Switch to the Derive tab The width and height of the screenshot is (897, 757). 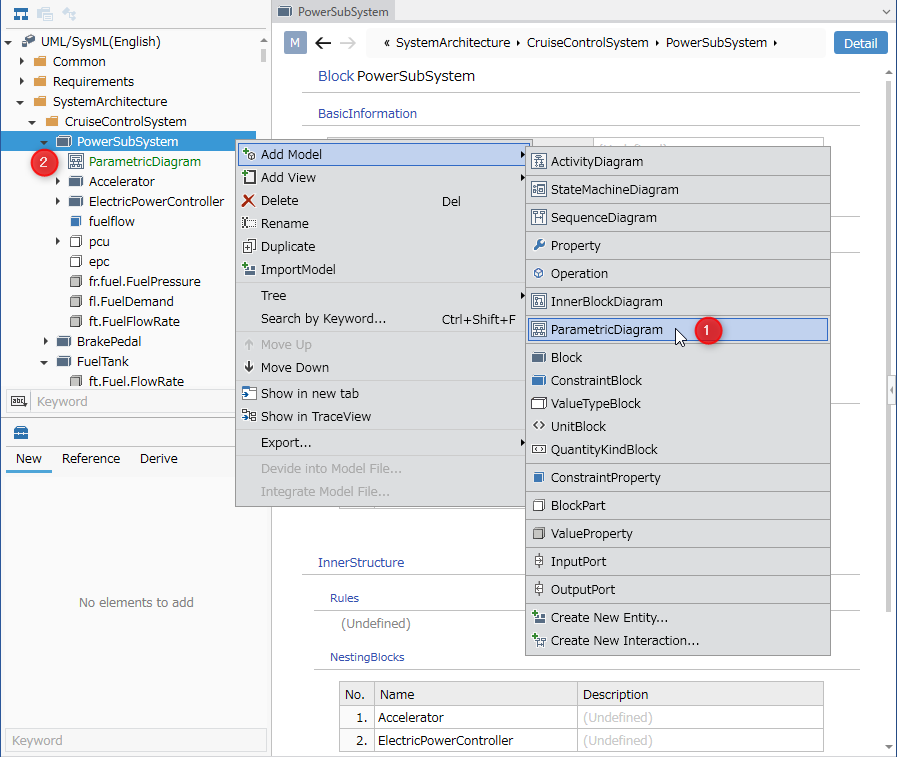pos(158,459)
